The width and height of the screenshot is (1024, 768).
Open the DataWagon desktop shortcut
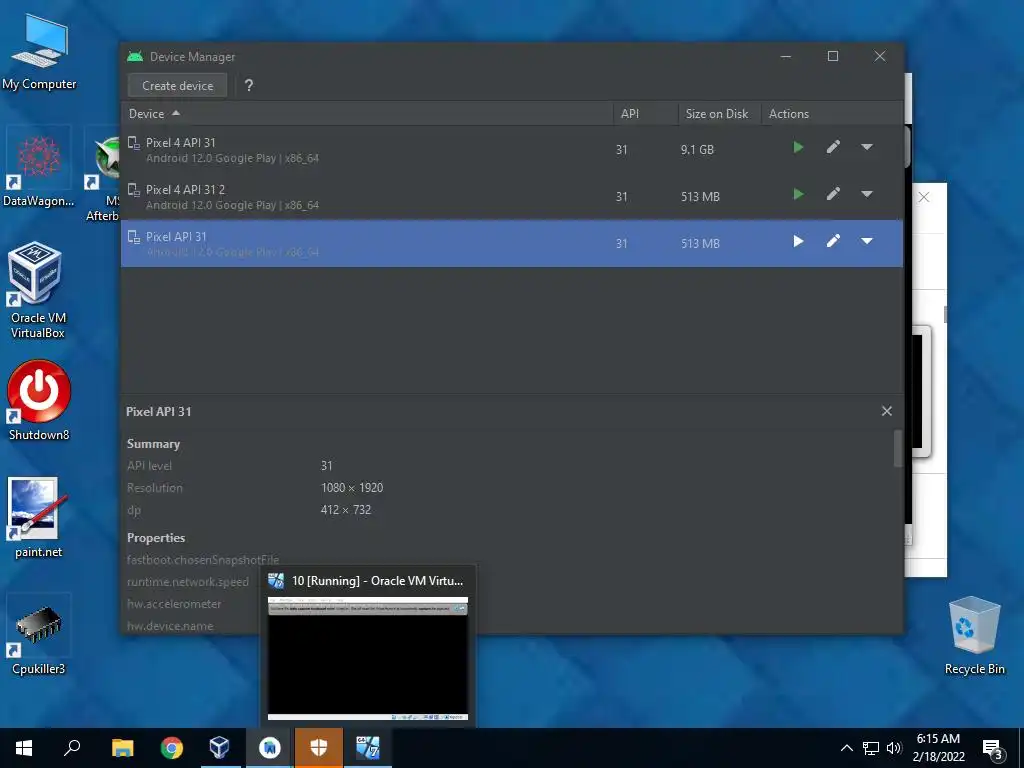(38, 167)
